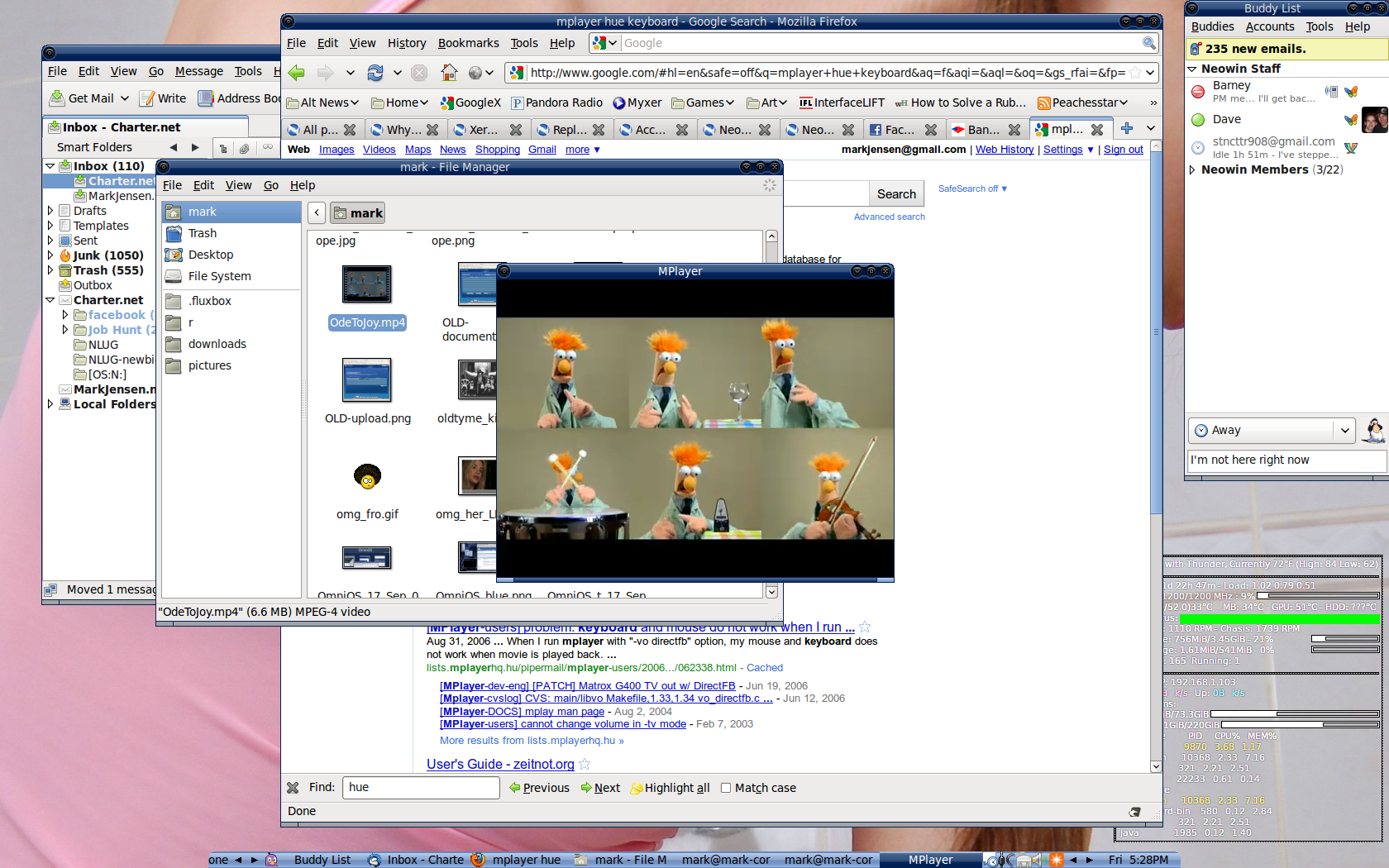Click the Write message icon
The width and height of the screenshot is (1389, 868).
(163, 98)
